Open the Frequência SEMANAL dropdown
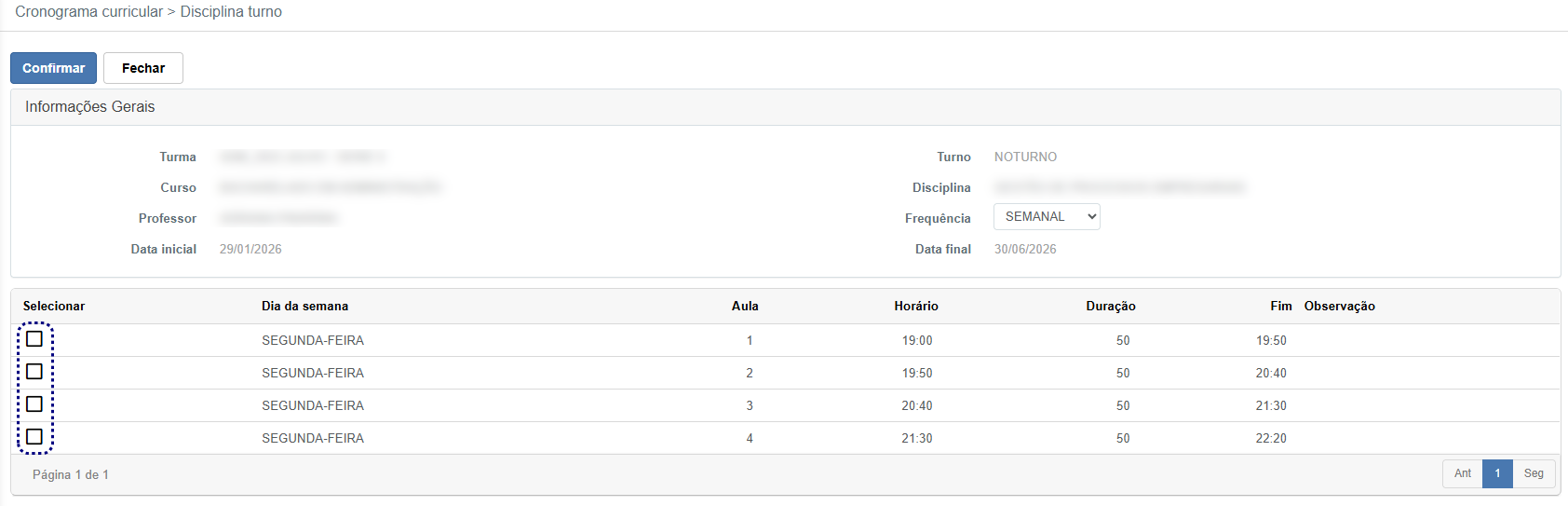This screenshot has width=1568, height=506. point(1046,217)
